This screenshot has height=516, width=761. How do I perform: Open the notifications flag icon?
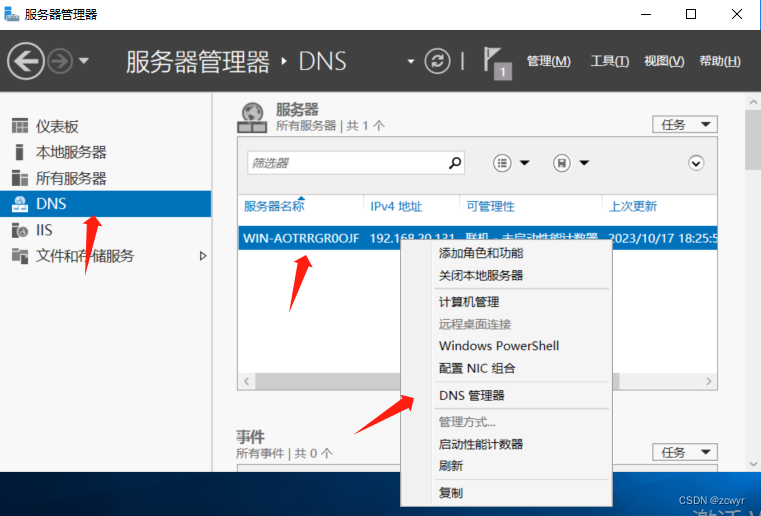pyautogui.click(x=497, y=63)
